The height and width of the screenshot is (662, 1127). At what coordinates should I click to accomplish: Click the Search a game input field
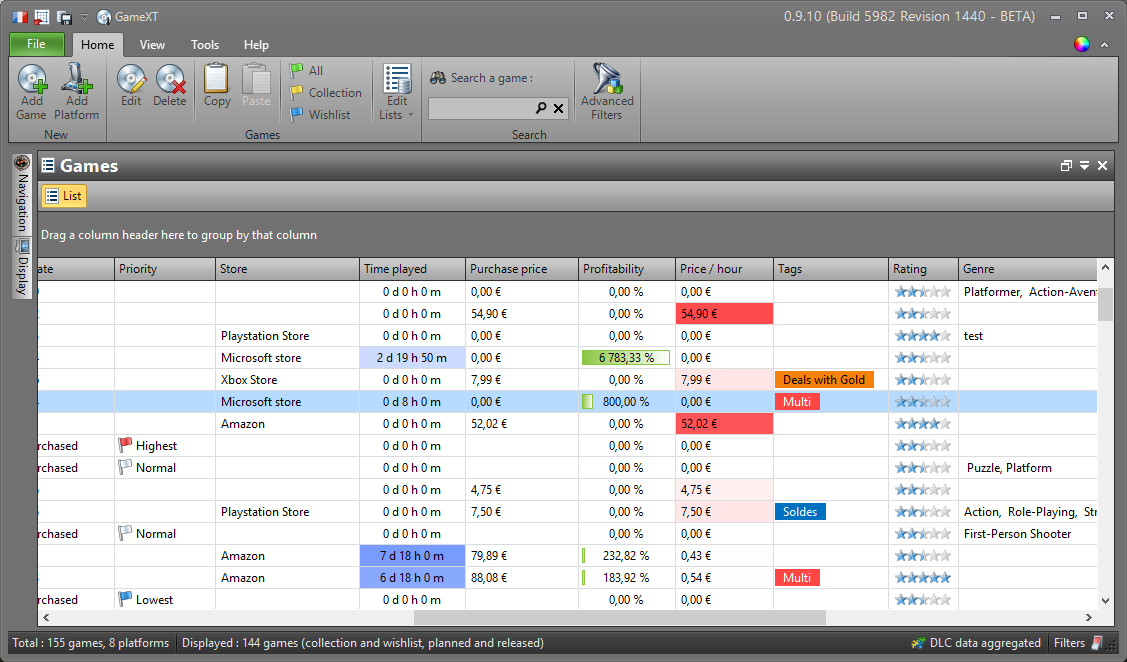click(481, 108)
